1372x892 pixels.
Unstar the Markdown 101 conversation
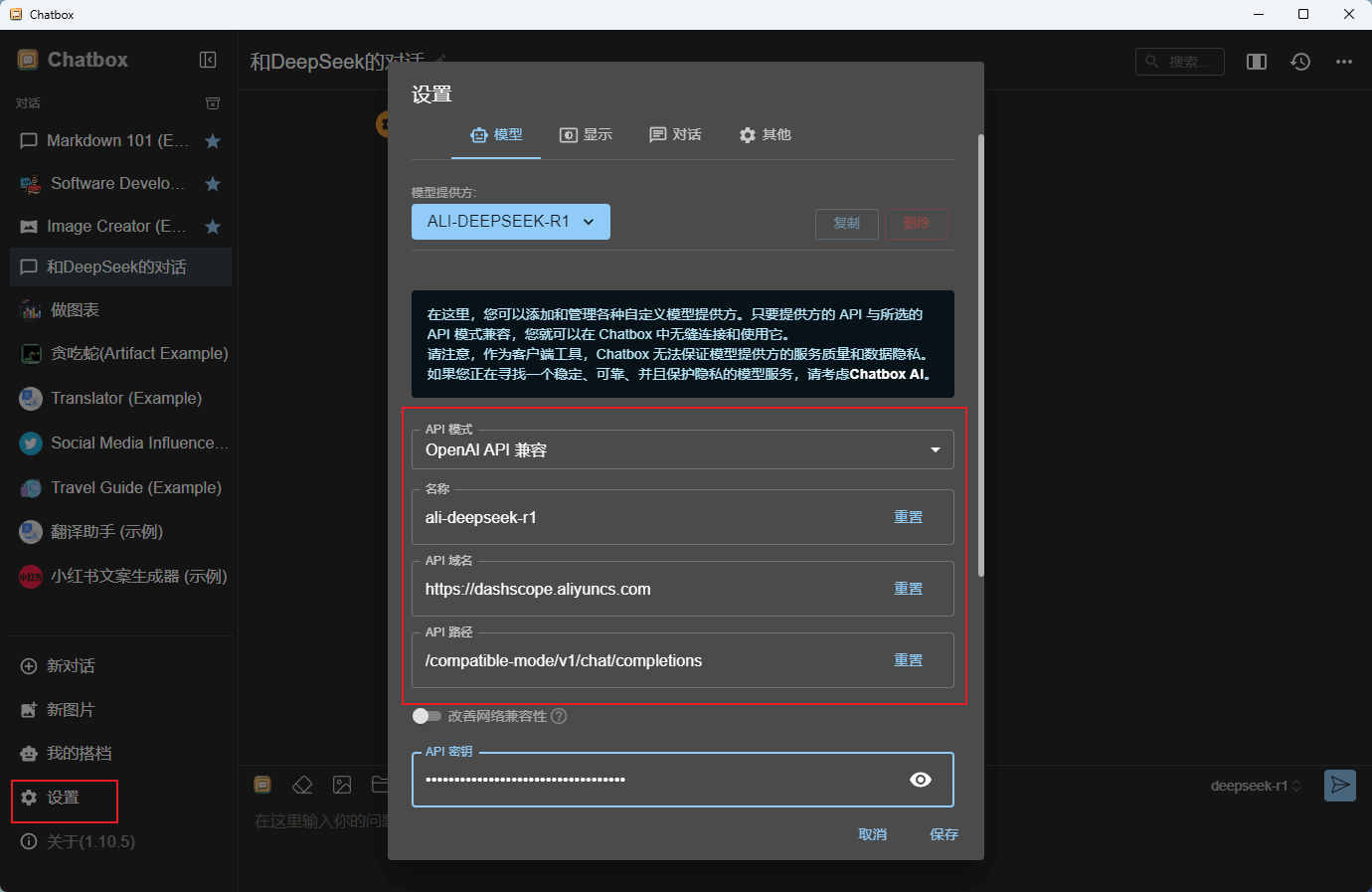click(x=213, y=141)
